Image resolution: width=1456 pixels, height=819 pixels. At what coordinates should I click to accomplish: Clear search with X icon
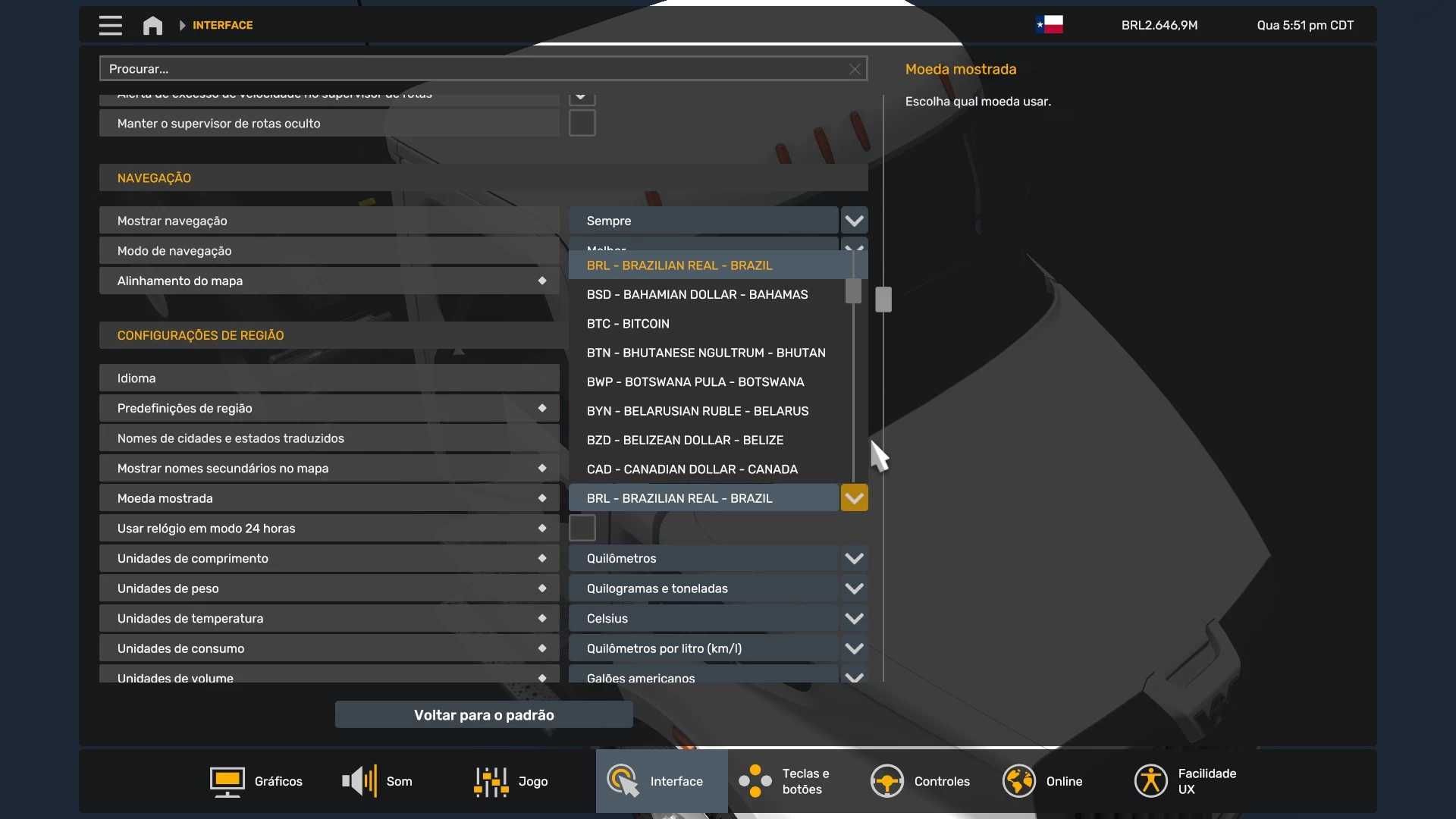click(855, 69)
